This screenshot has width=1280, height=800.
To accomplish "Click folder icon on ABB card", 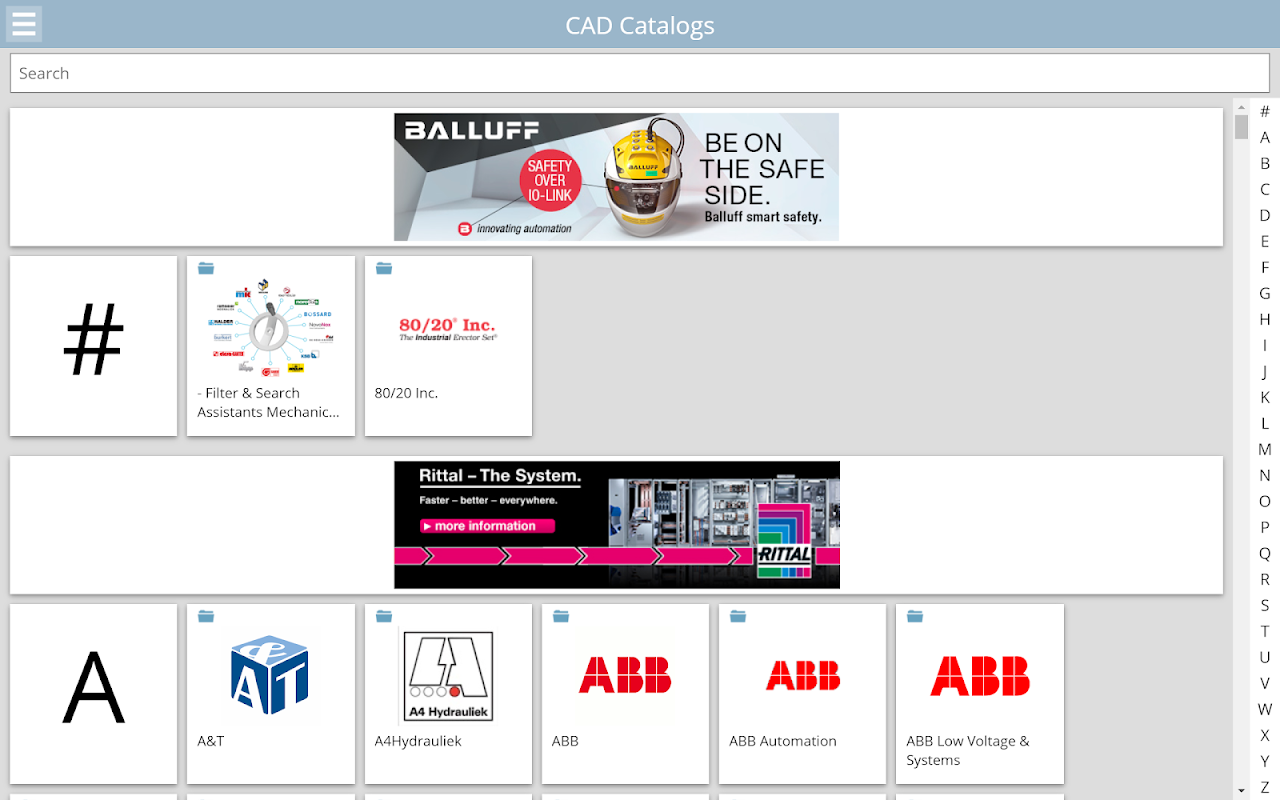I will pos(561,616).
